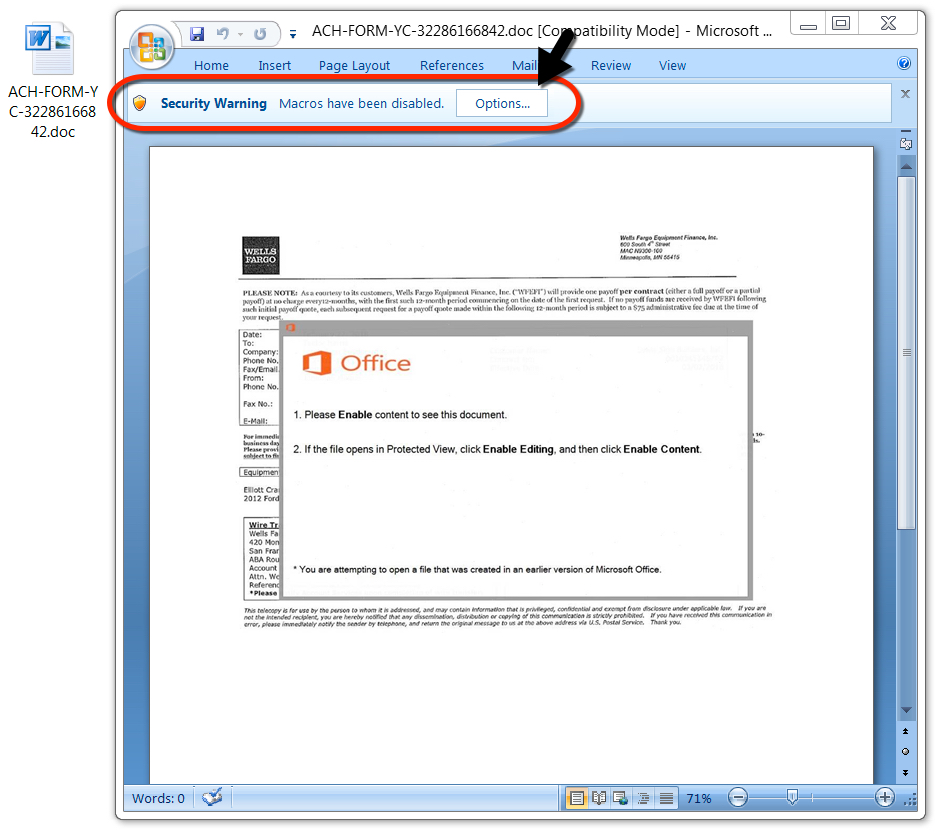Click the proofing errors icon in status bar

(x=212, y=797)
